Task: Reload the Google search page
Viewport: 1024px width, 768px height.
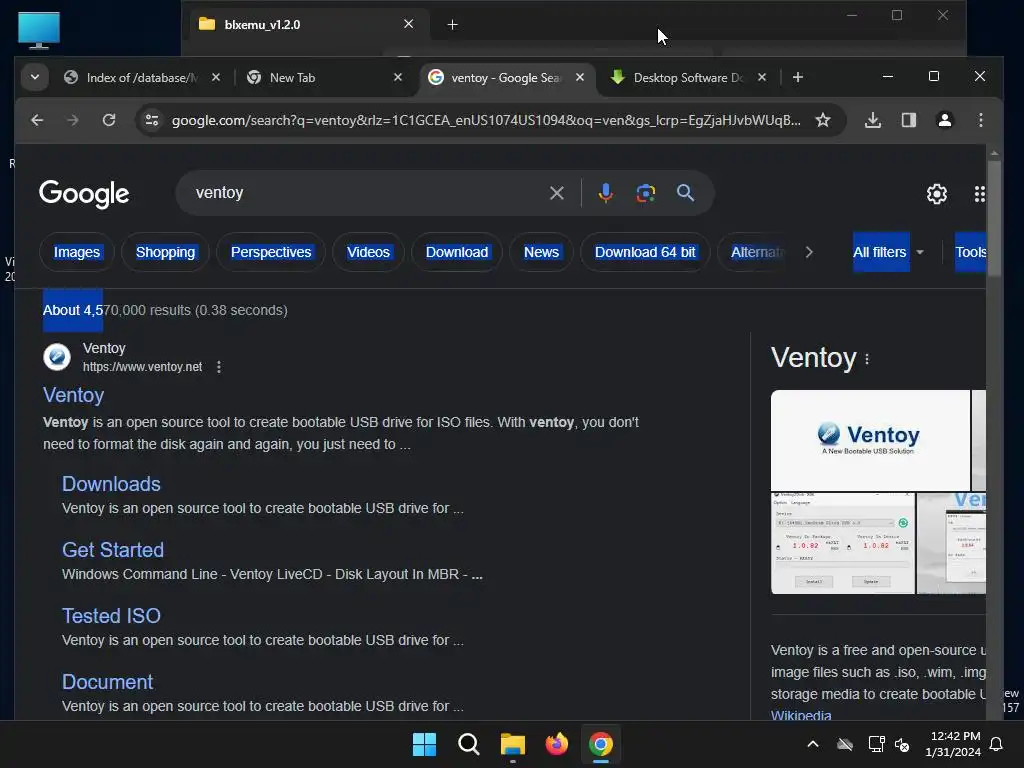Action: point(109,120)
